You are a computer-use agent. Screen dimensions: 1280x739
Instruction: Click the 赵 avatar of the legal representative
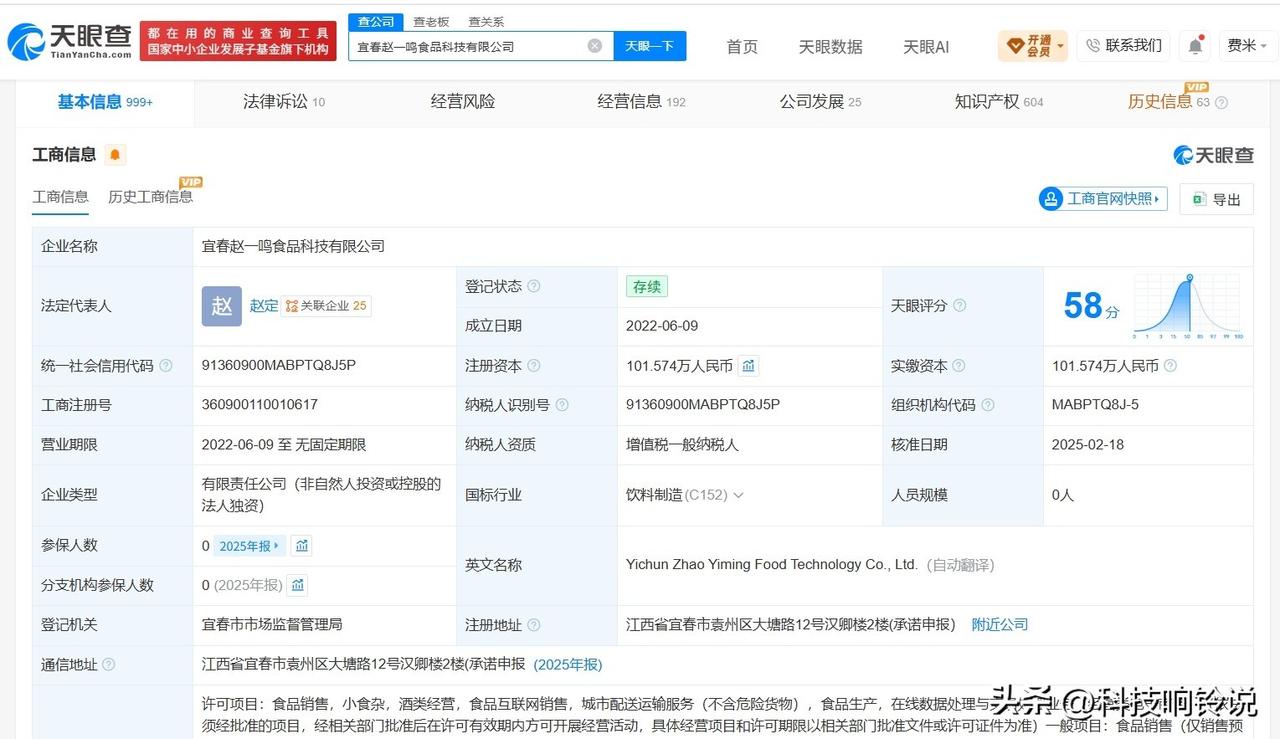(x=222, y=306)
